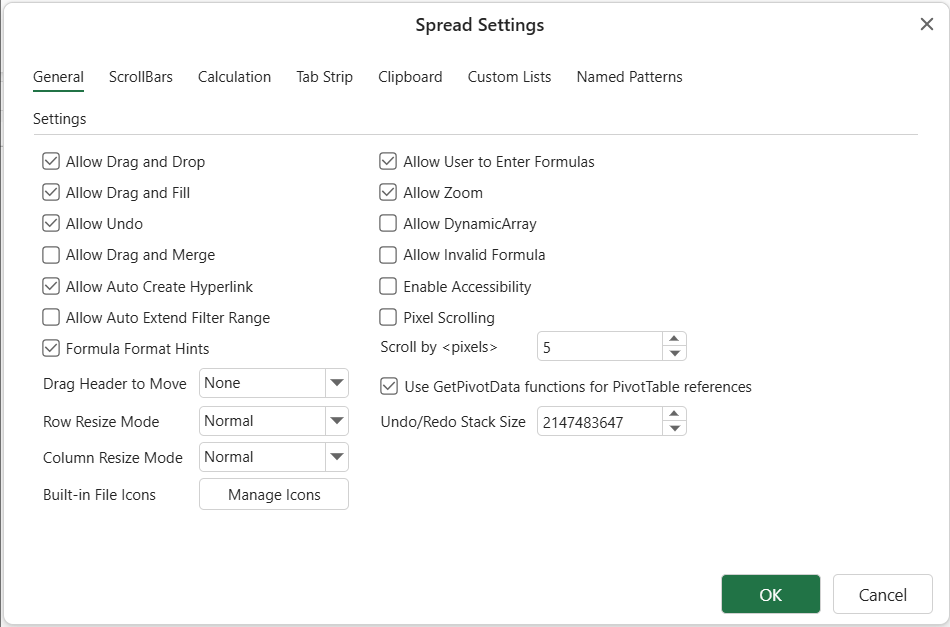The width and height of the screenshot is (950, 627).
Task: Uncheck Use GetPivotData functions option
Action: pyautogui.click(x=389, y=386)
